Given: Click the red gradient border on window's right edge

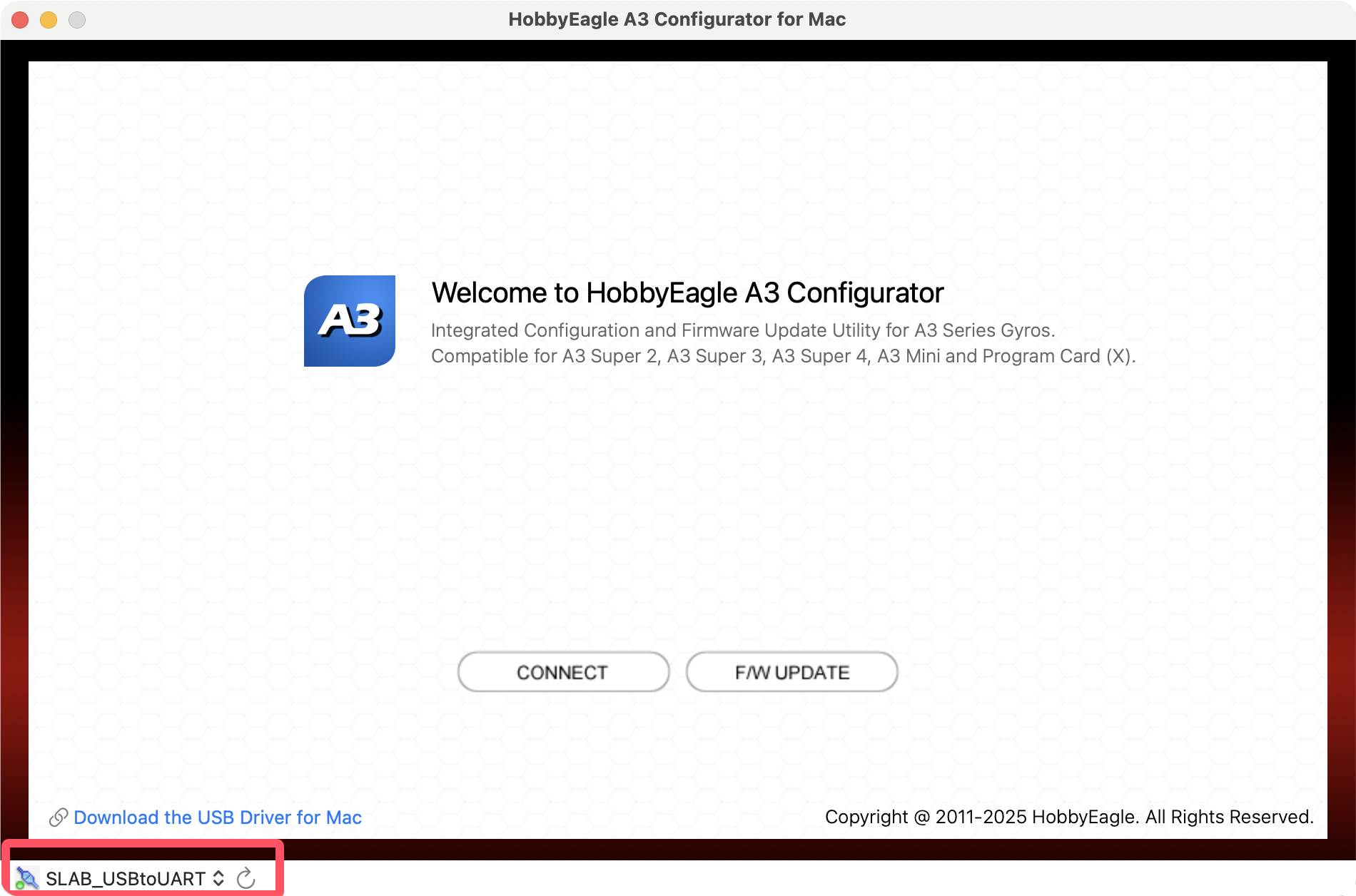Looking at the screenshot, I should point(1342,571).
